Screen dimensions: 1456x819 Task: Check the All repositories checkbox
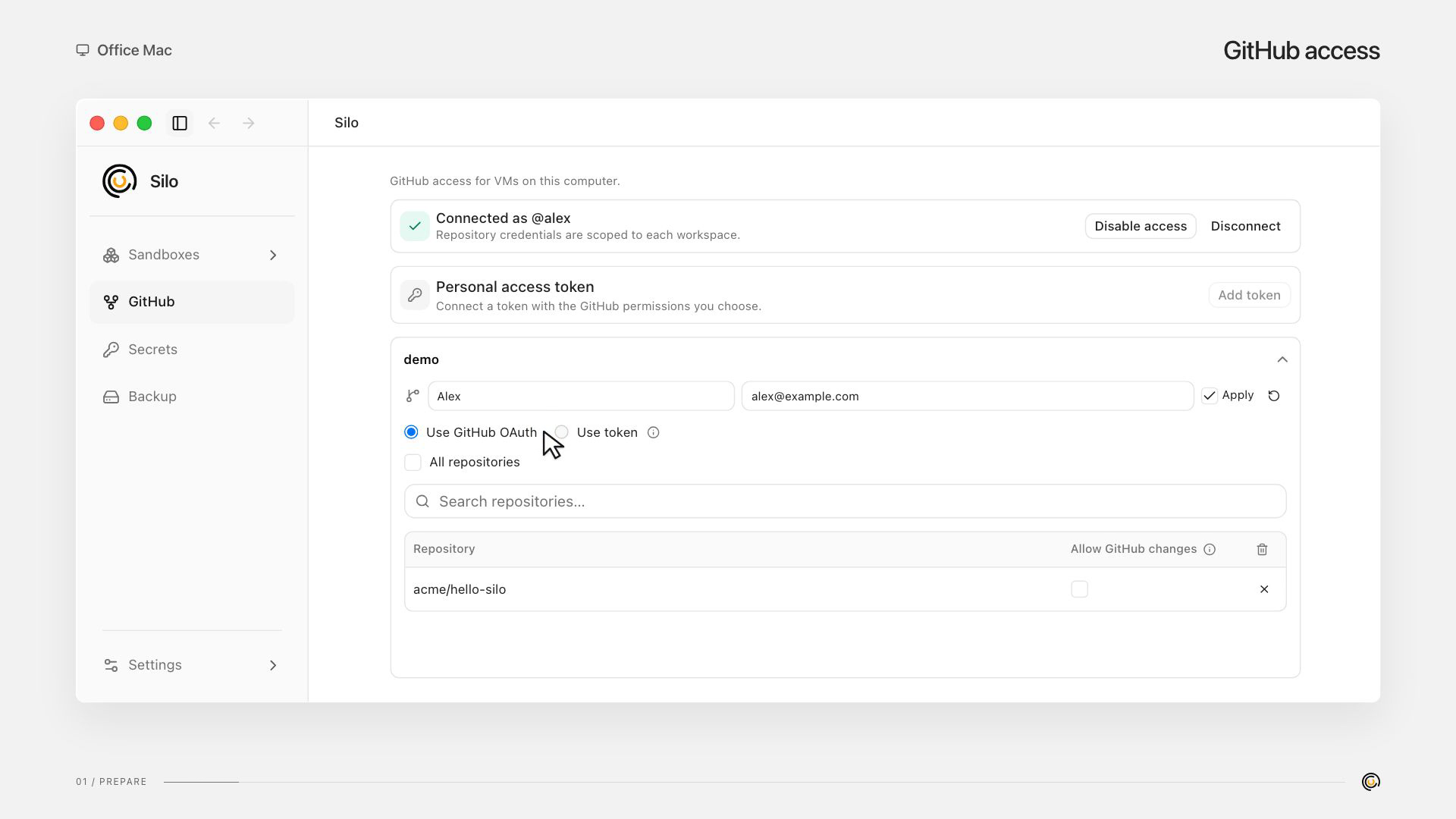pos(413,463)
